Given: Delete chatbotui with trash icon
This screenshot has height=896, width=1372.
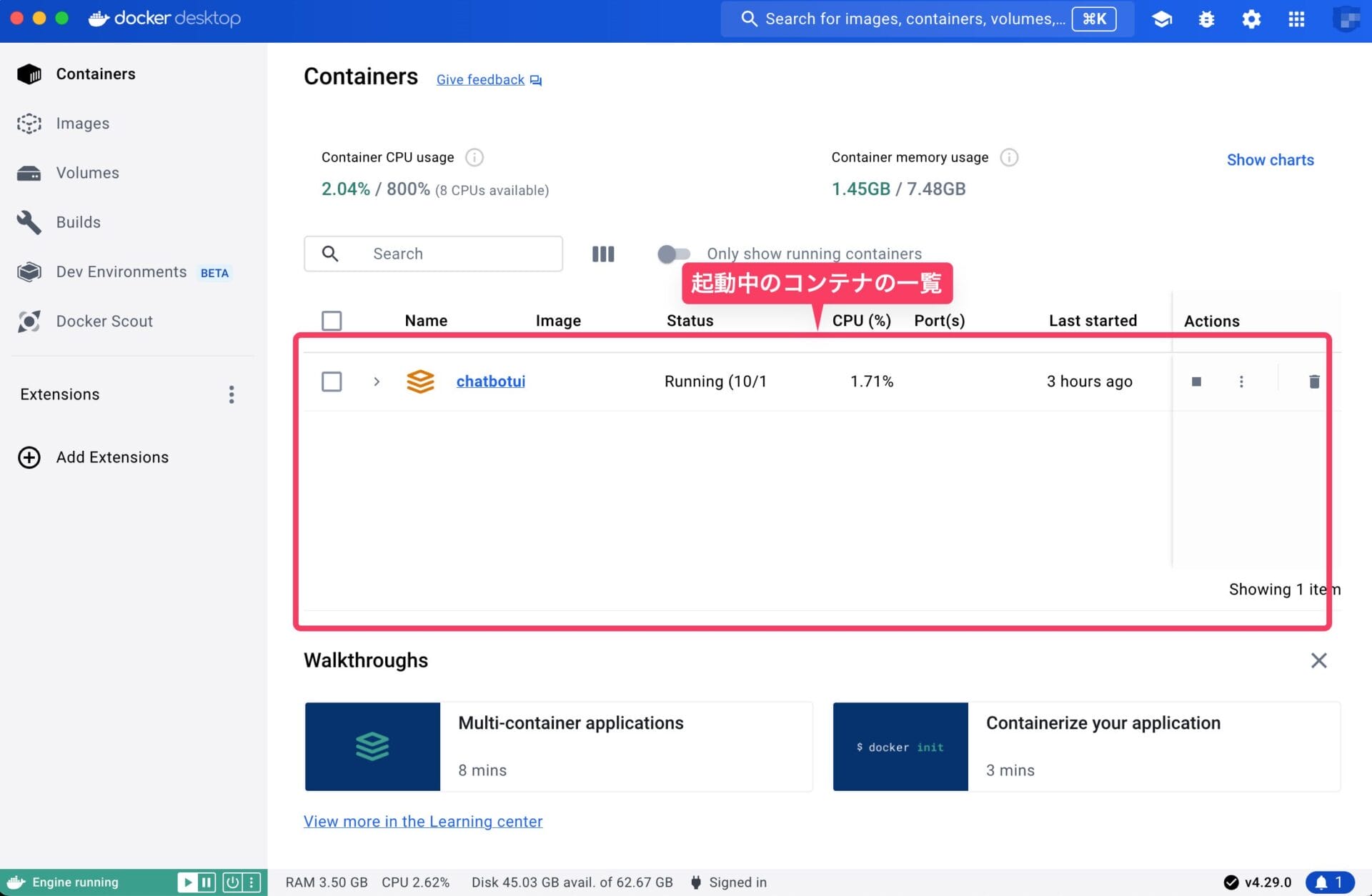Looking at the screenshot, I should pyautogui.click(x=1313, y=382).
